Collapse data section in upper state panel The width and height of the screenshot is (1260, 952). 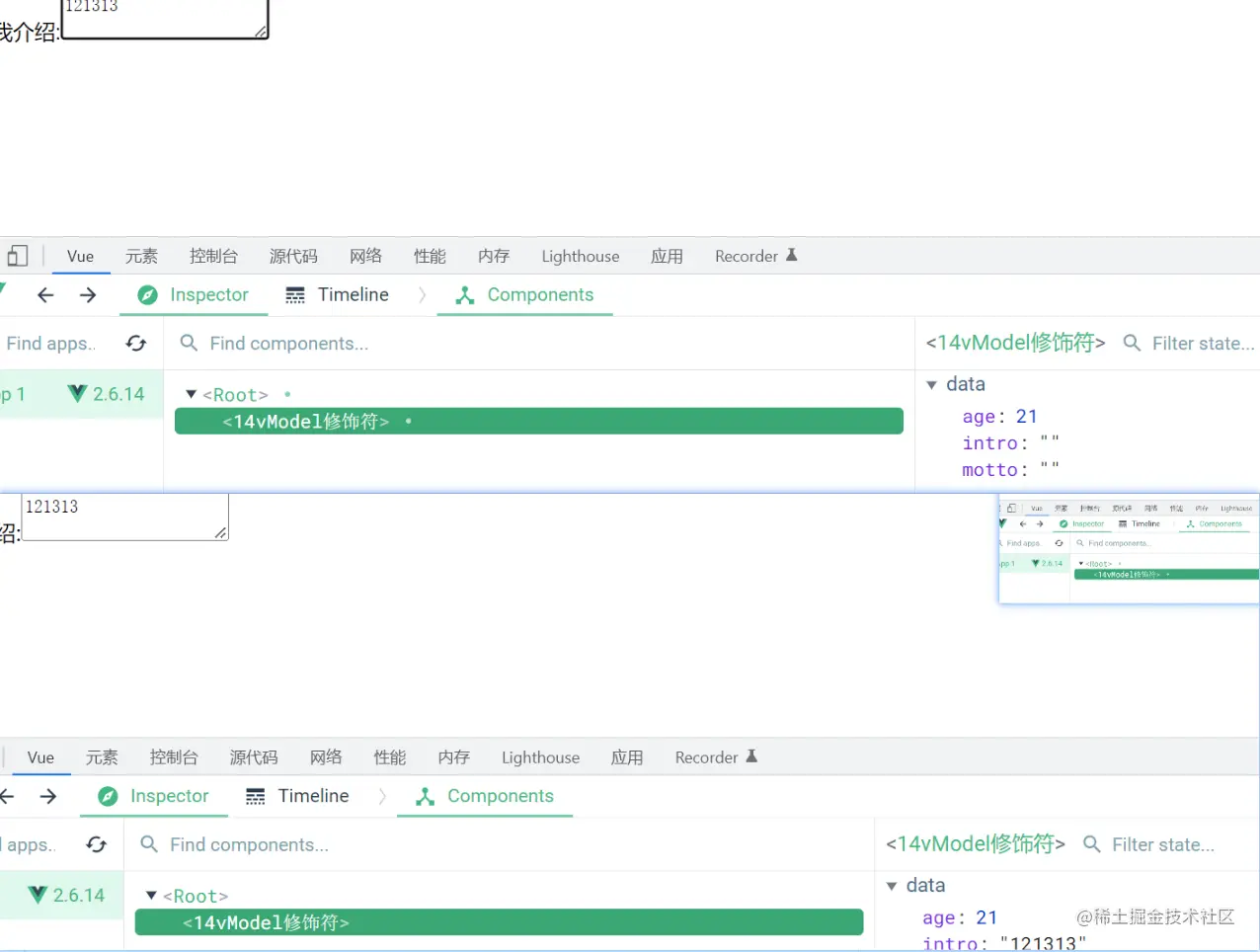pyautogui.click(x=931, y=384)
